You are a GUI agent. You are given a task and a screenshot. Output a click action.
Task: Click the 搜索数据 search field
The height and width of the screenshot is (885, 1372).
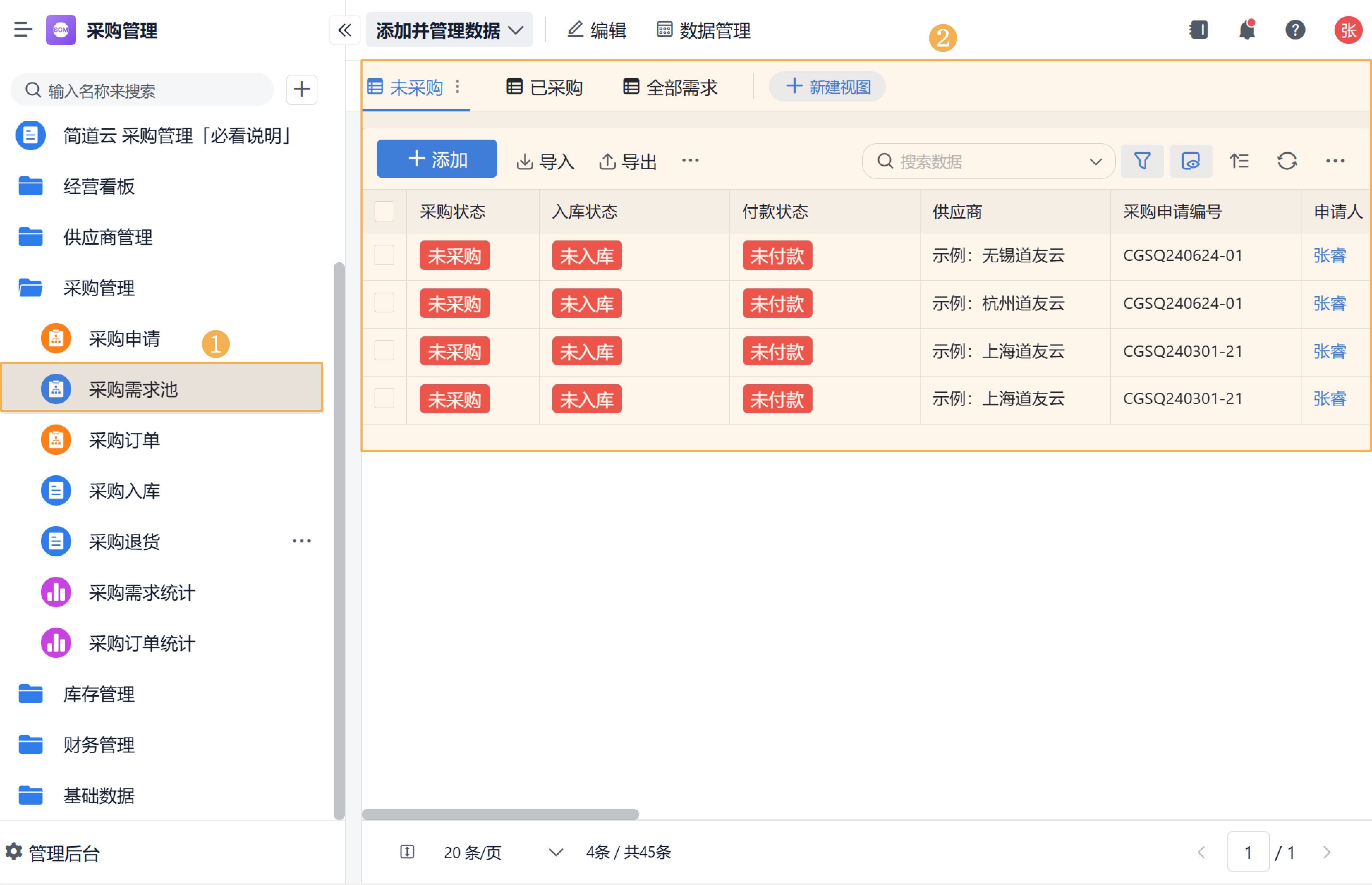click(977, 161)
